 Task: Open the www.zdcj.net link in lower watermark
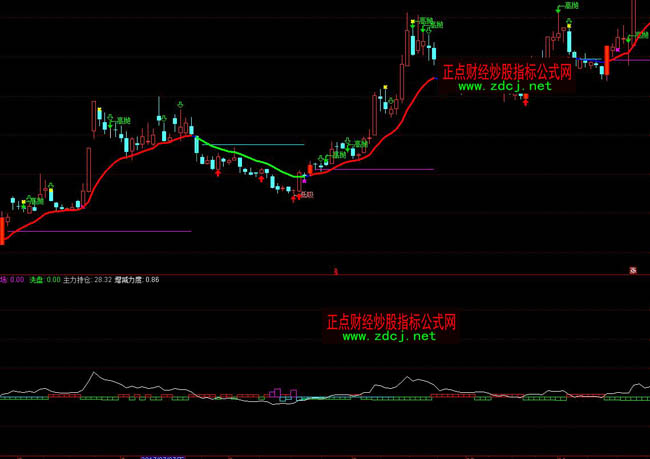coord(389,337)
